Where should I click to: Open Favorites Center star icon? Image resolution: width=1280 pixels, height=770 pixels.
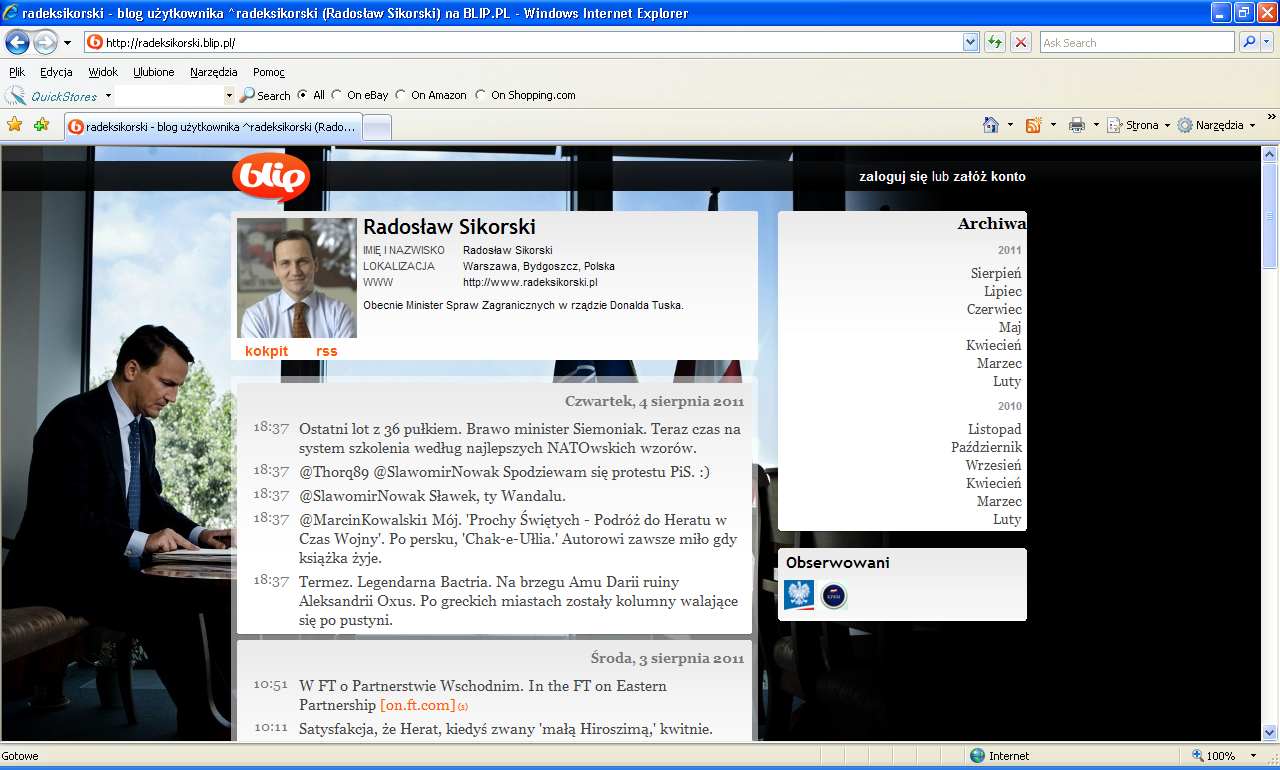15,125
